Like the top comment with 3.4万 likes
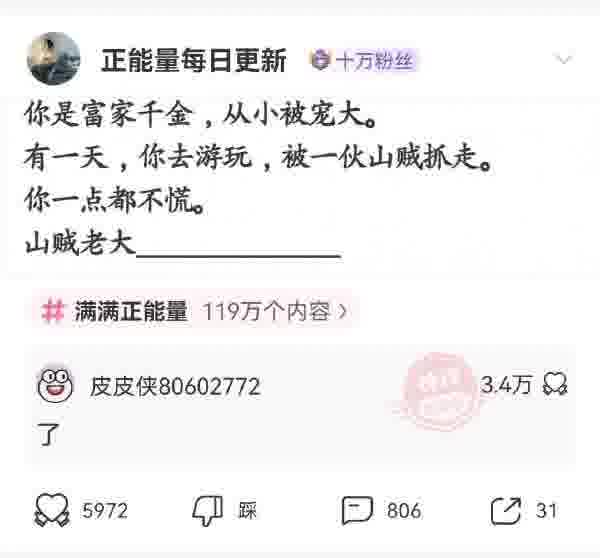Screen dimensions: 600x558 coord(555,384)
